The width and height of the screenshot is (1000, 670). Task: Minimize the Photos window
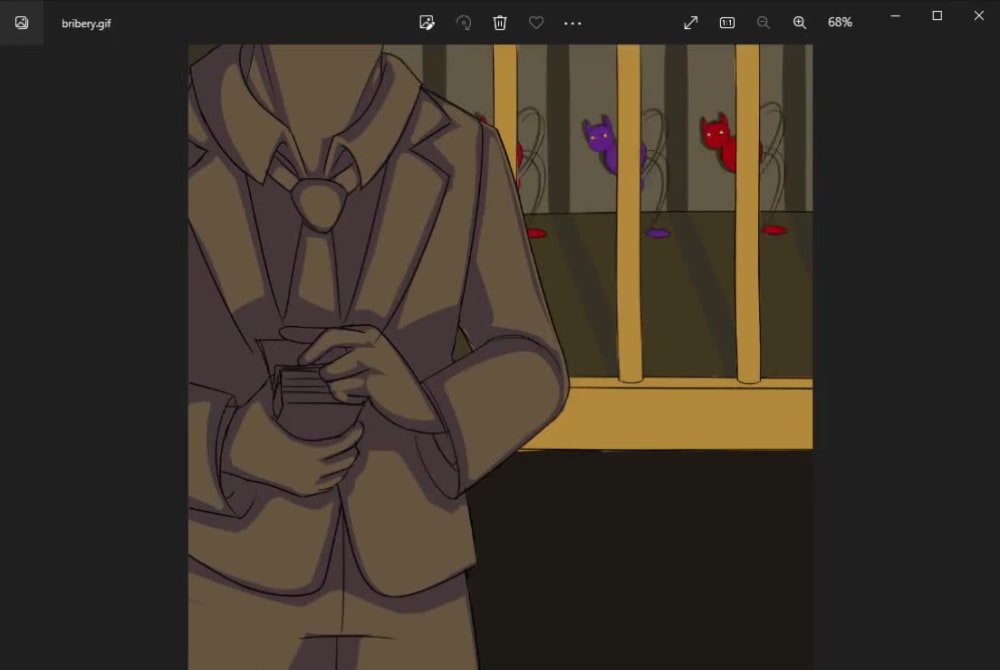895,15
